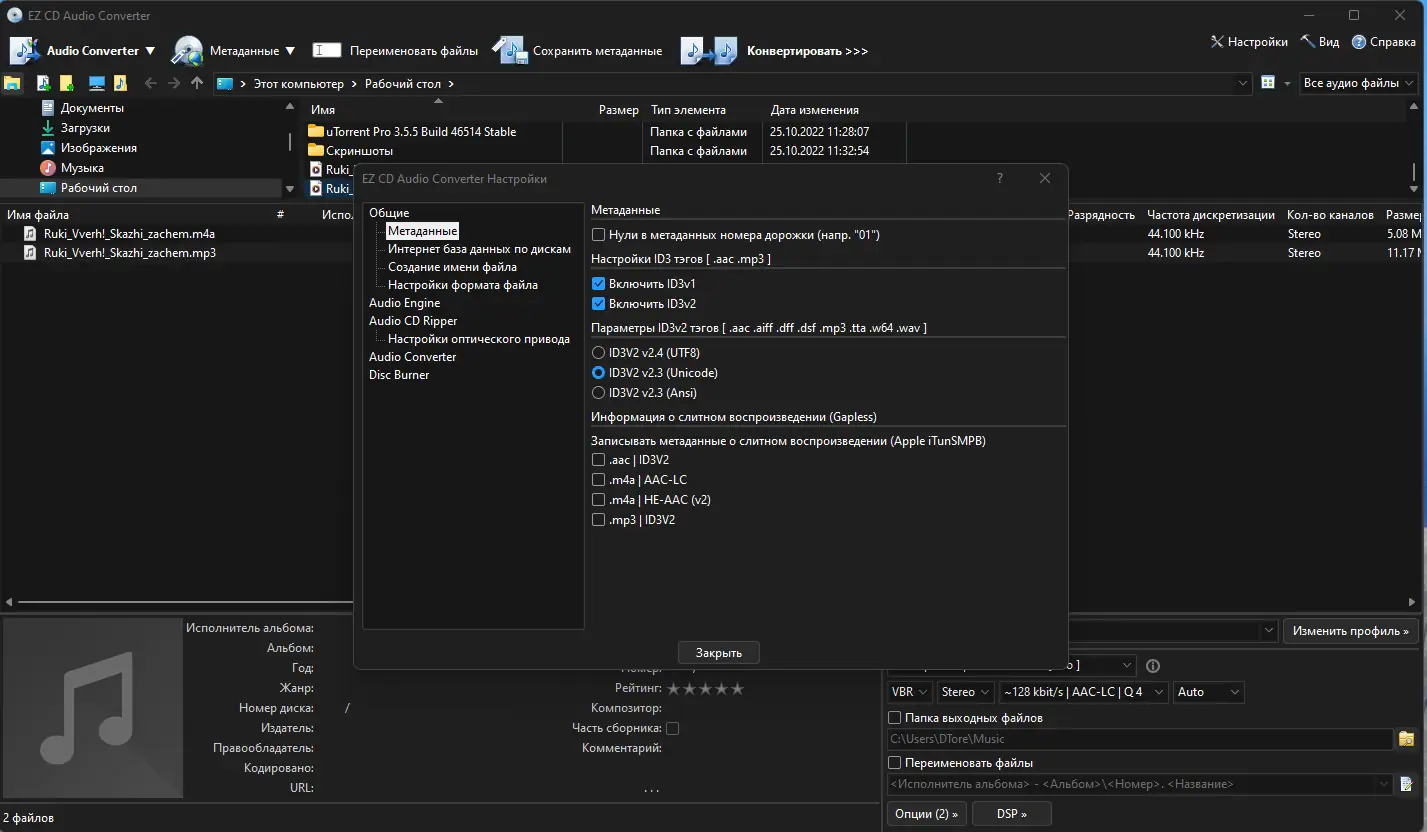Click the output folder browse icon
This screenshot has width=1427, height=832.
[x=1406, y=739]
